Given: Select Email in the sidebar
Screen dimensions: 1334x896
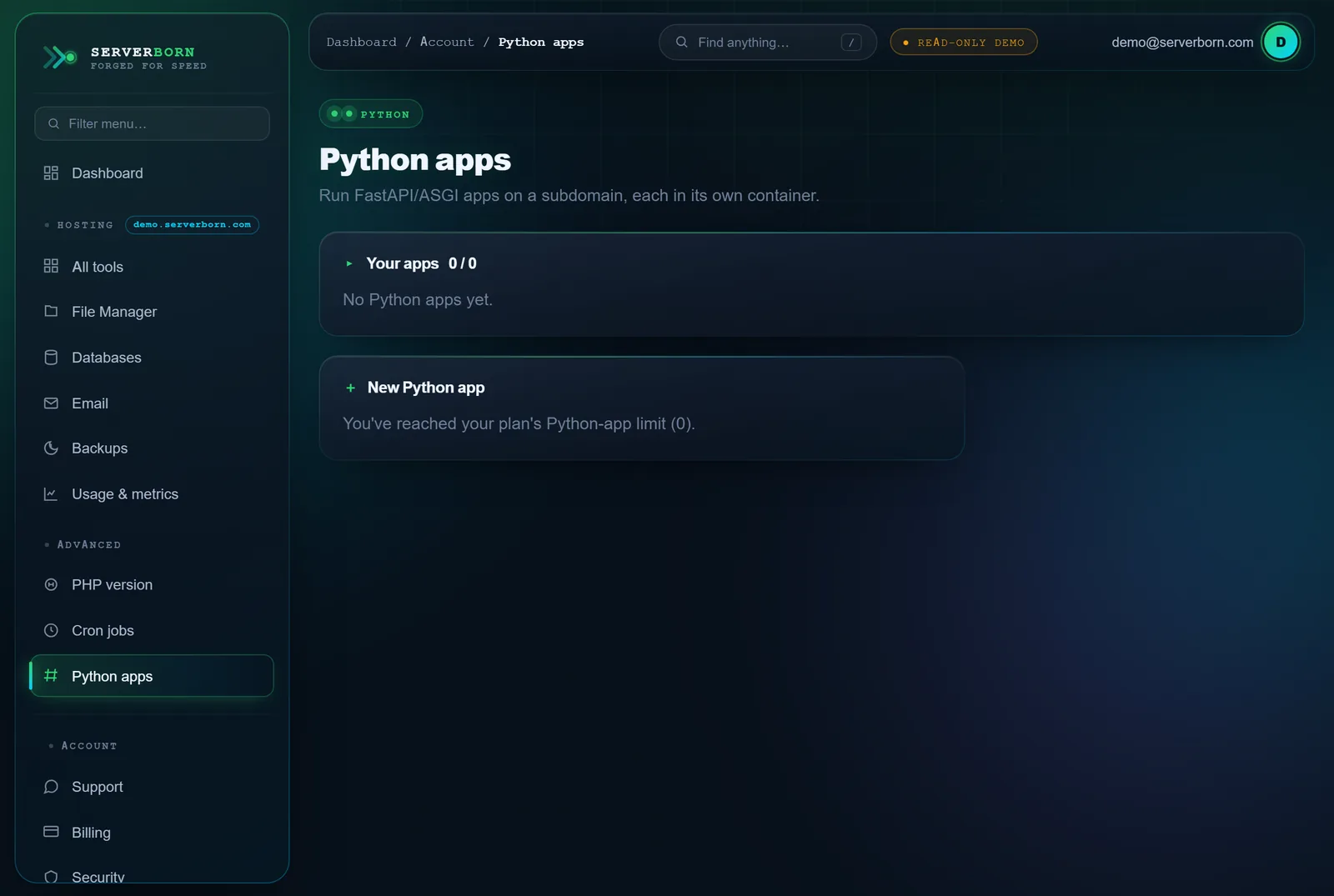Looking at the screenshot, I should pos(152,403).
